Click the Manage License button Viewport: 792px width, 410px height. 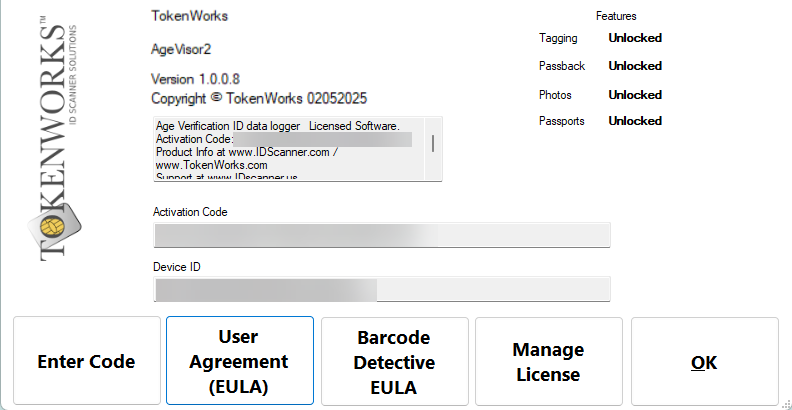549,361
